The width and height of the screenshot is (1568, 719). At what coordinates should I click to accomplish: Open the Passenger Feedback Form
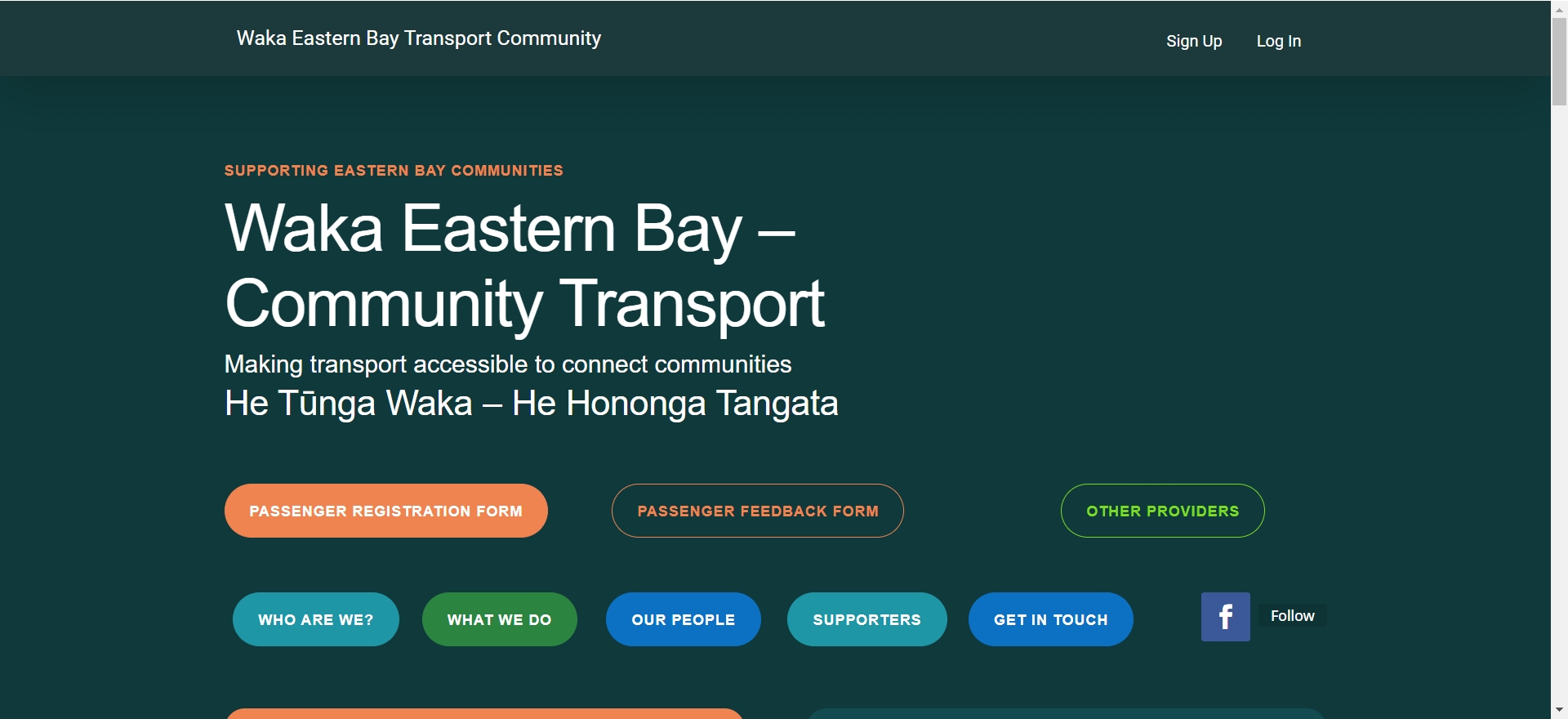pos(757,511)
